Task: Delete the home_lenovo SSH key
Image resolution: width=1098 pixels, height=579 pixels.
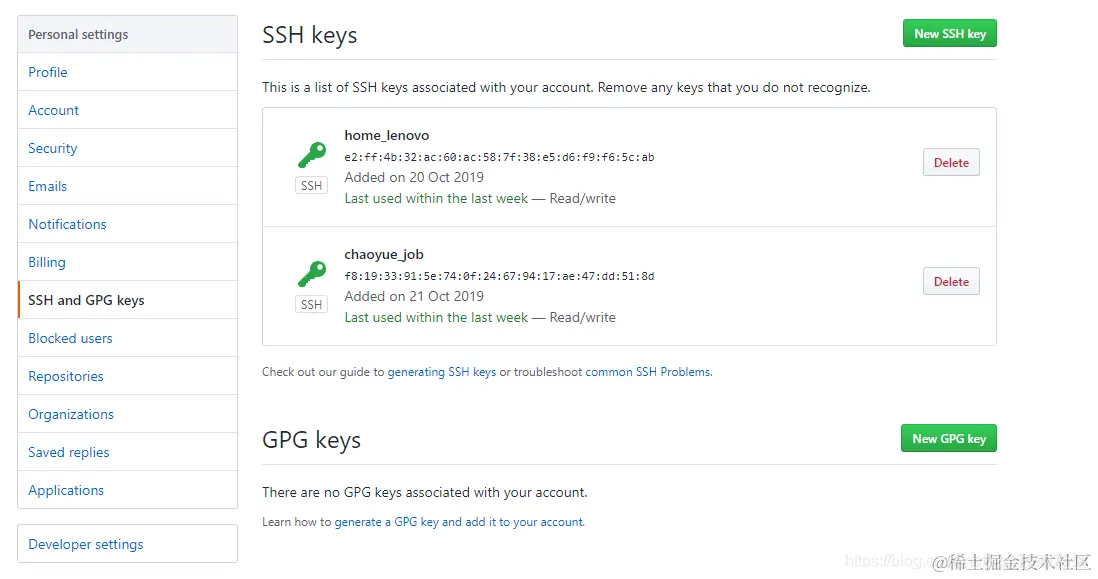Action: tap(951, 163)
